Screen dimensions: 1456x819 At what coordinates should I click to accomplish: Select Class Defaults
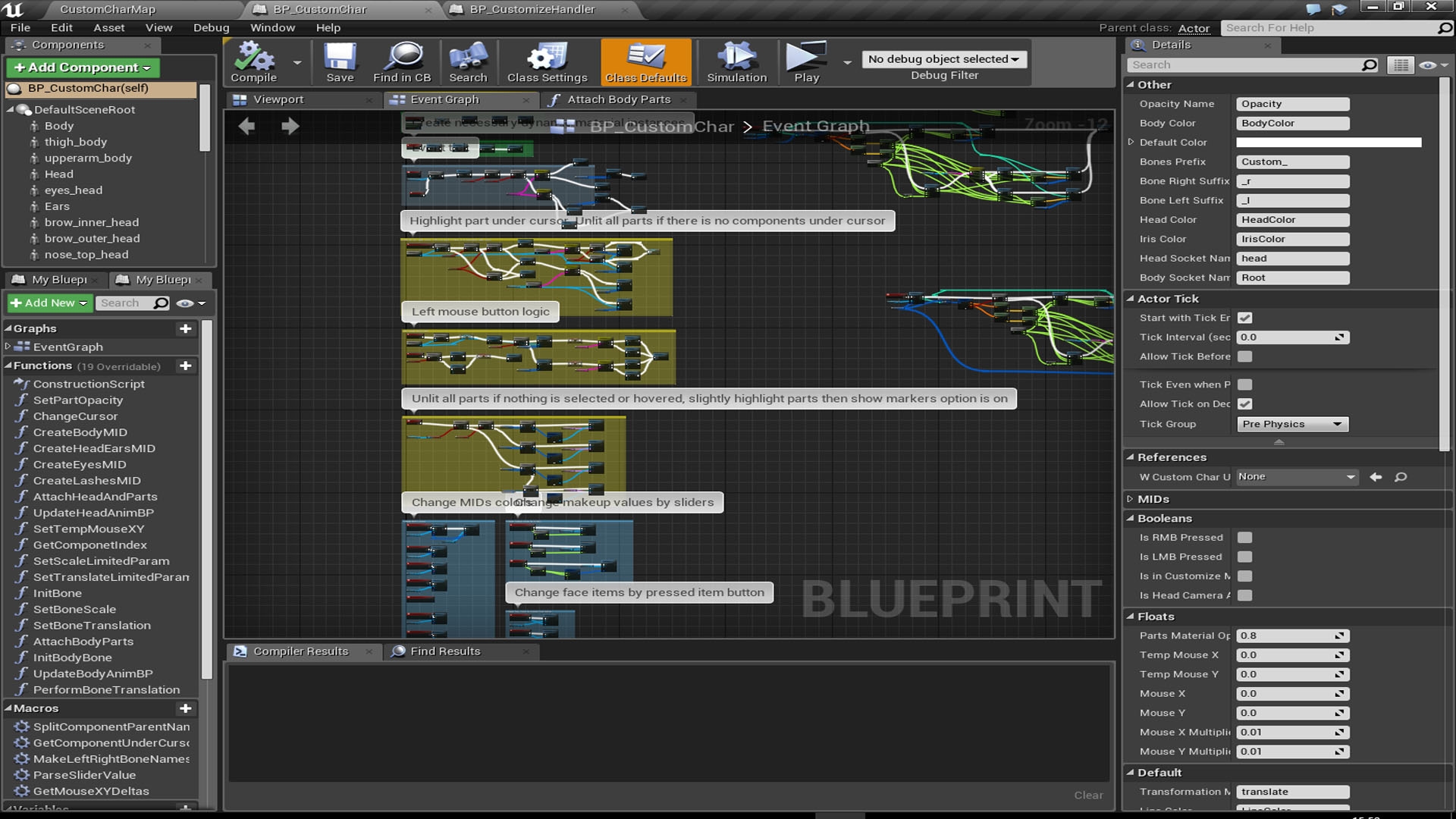pos(645,62)
